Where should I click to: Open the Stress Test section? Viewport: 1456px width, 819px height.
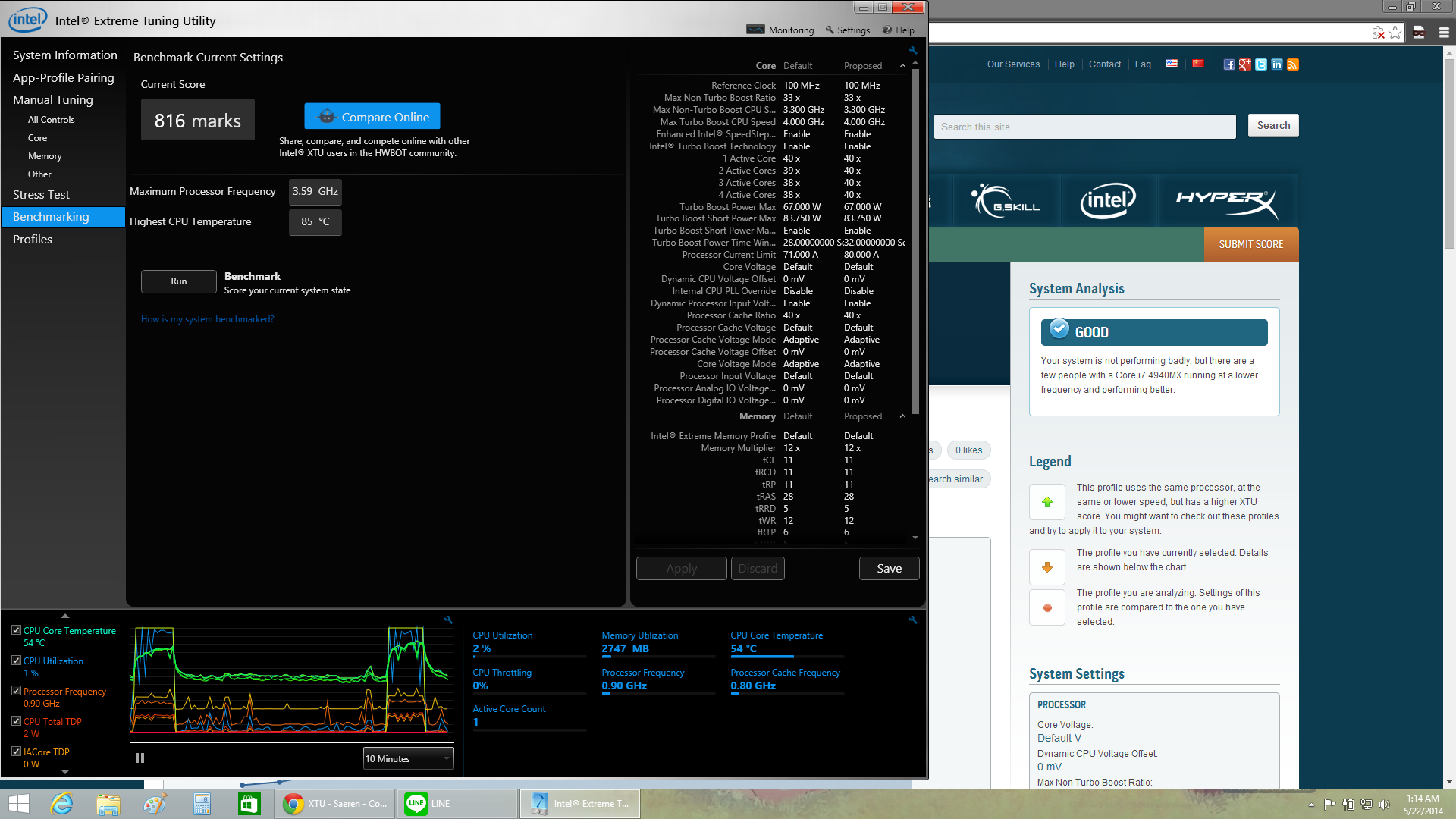tap(41, 195)
